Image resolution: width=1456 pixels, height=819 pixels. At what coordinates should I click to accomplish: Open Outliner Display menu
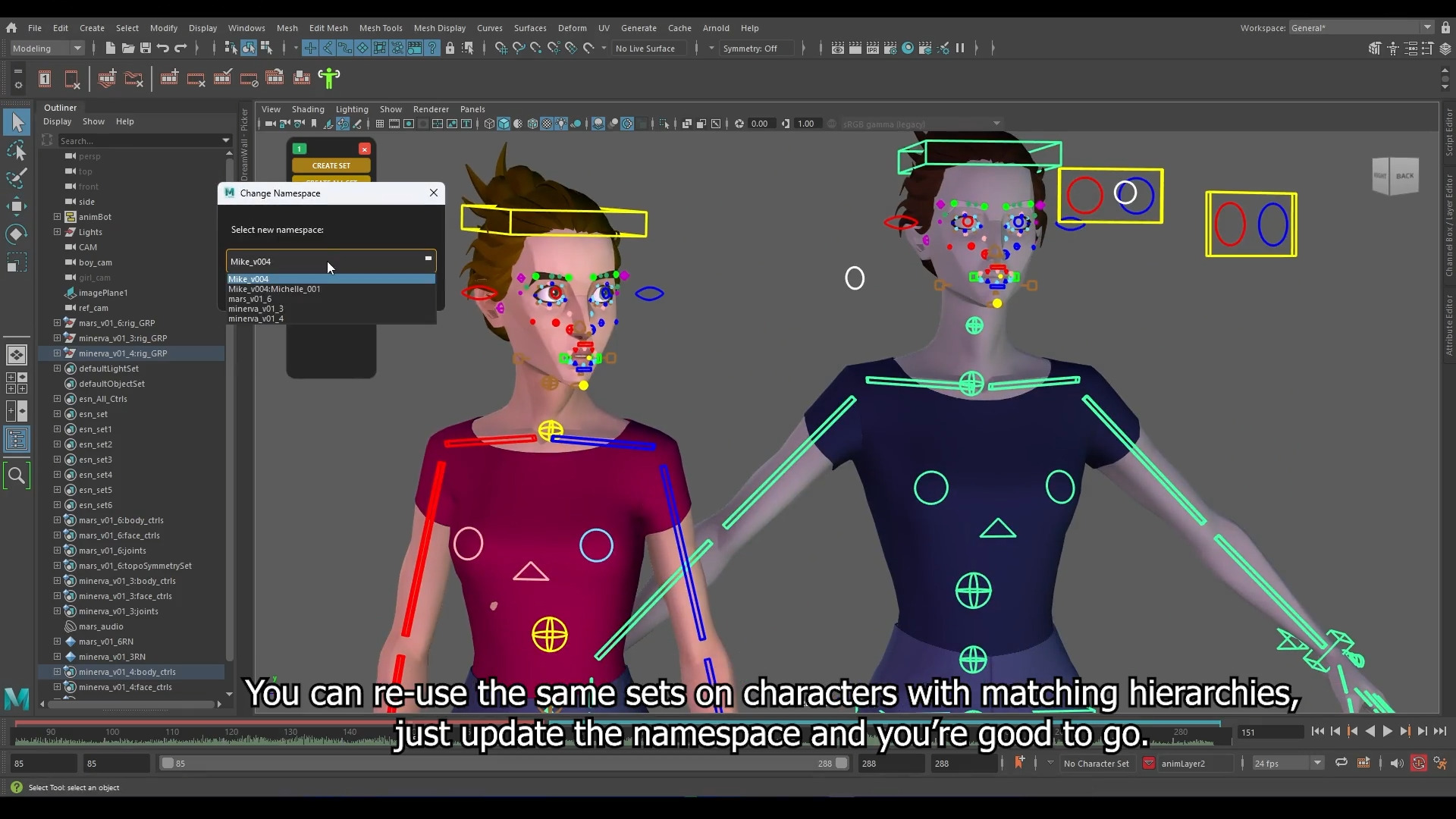pyautogui.click(x=58, y=121)
